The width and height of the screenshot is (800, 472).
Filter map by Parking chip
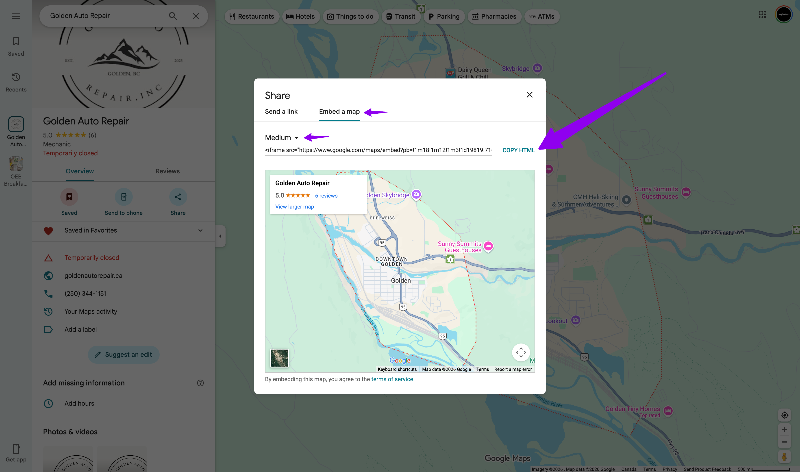tap(443, 16)
